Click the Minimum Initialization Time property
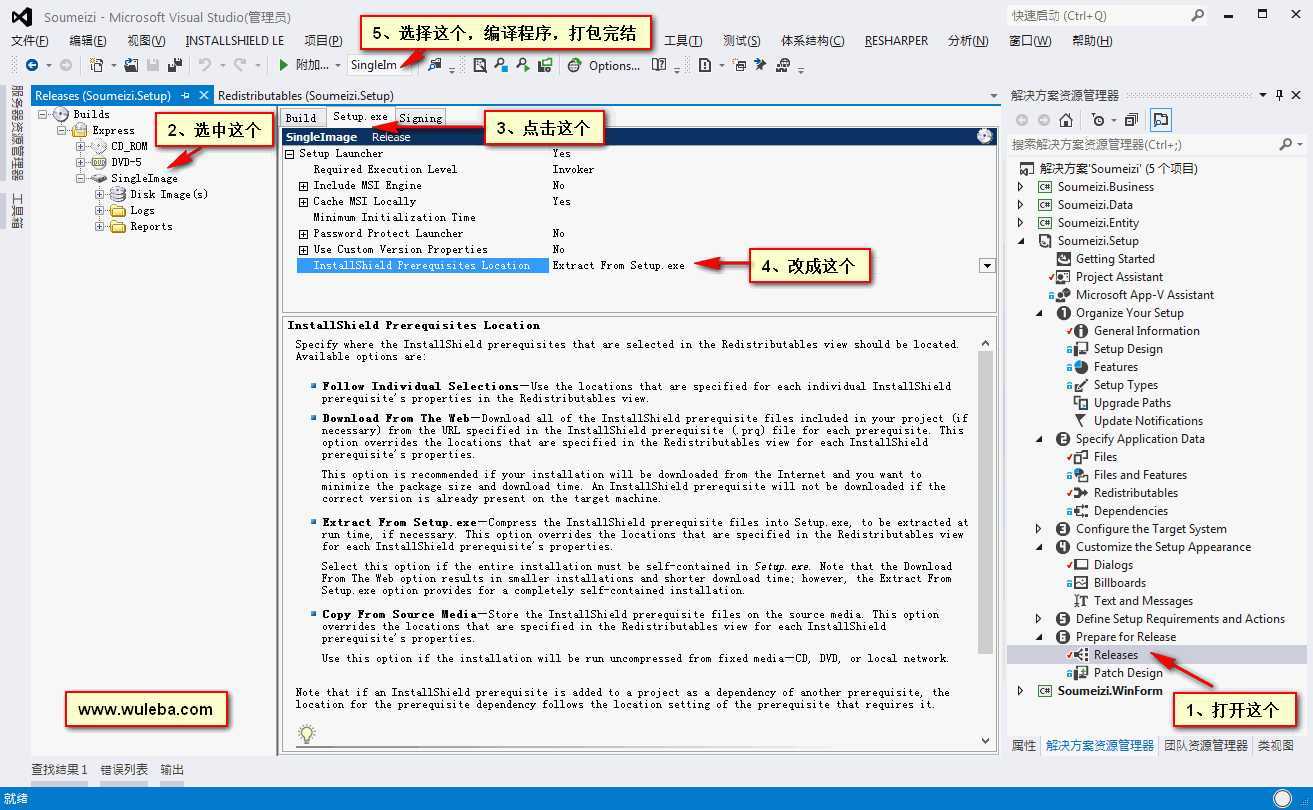 pos(640,218)
